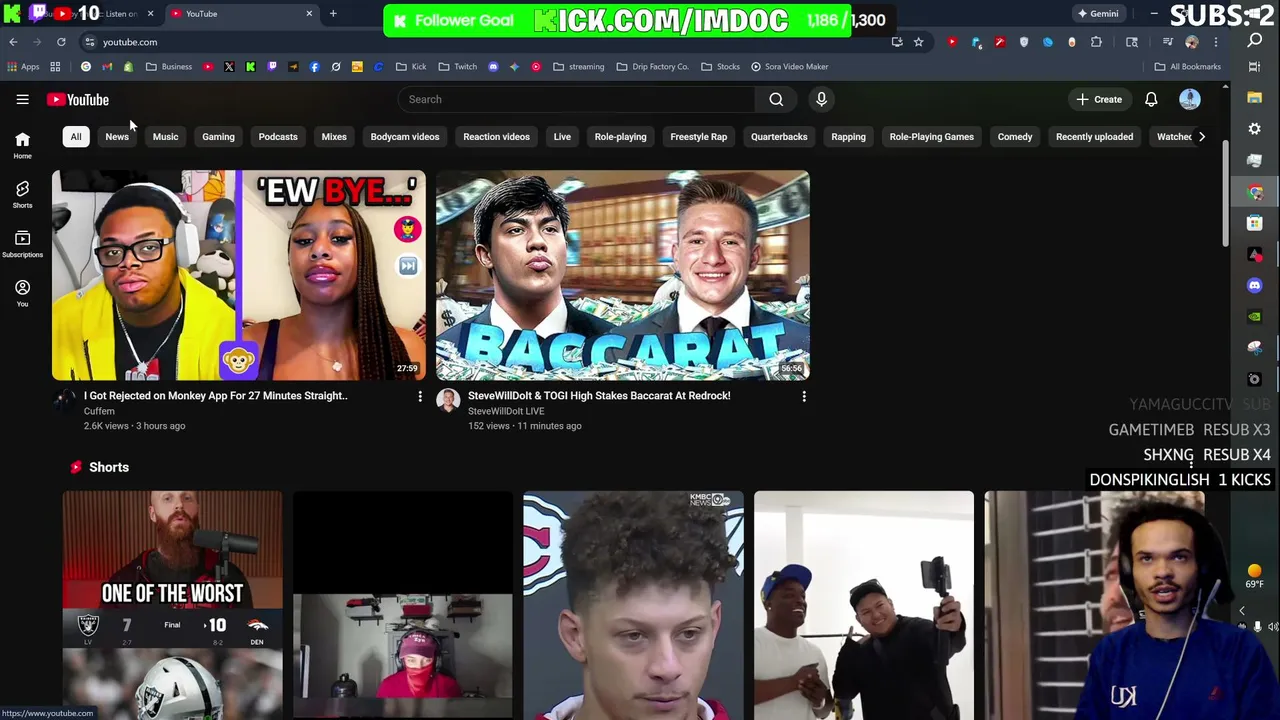Open the You section in the sidebar
The height and width of the screenshot is (720, 1280).
[22, 293]
